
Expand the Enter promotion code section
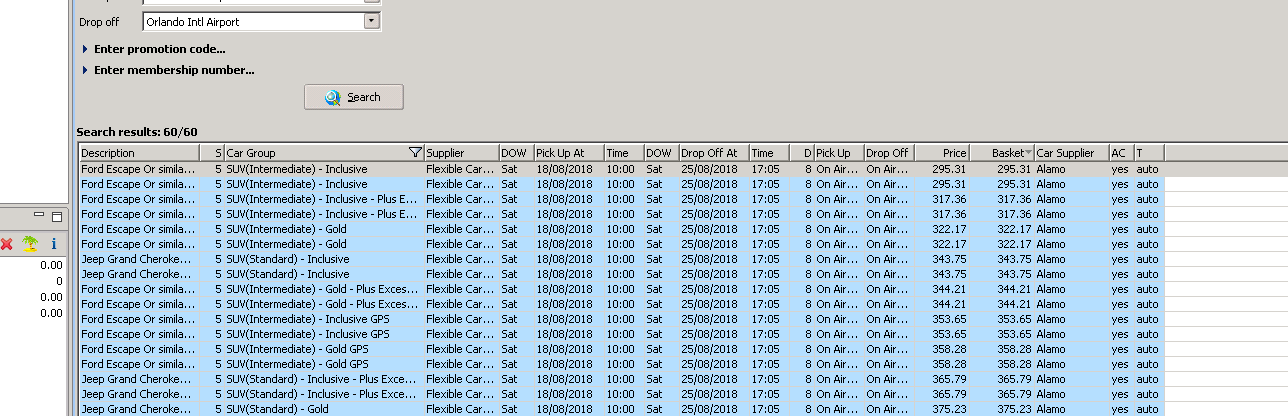153,49
